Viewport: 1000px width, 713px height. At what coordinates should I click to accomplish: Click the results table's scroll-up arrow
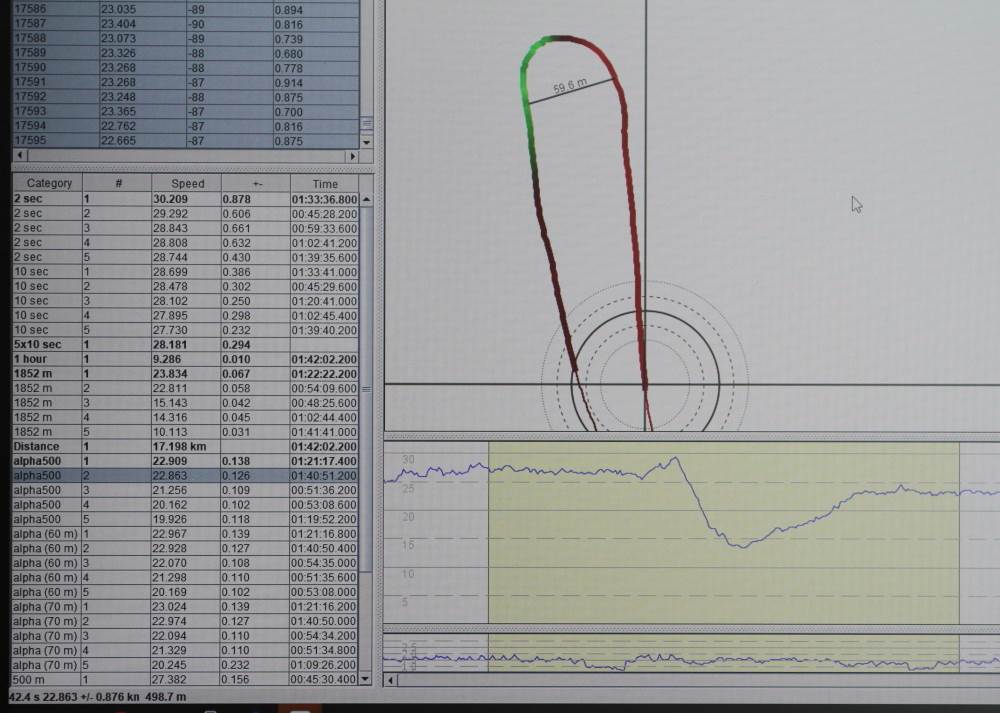tap(366, 200)
